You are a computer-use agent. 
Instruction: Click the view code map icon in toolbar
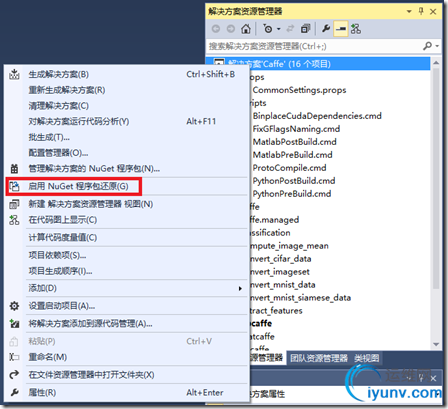coord(356,29)
